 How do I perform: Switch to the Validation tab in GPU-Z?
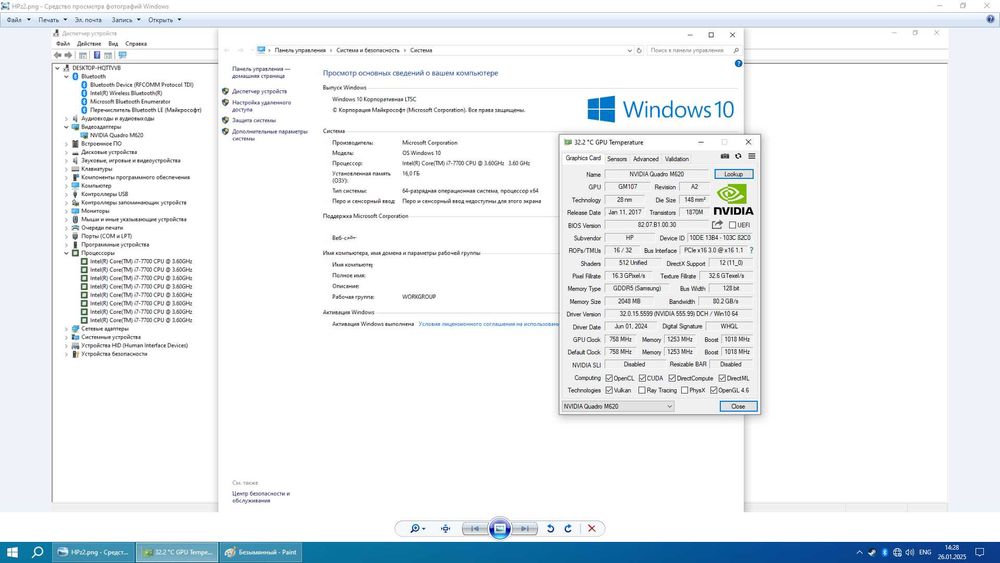point(677,159)
